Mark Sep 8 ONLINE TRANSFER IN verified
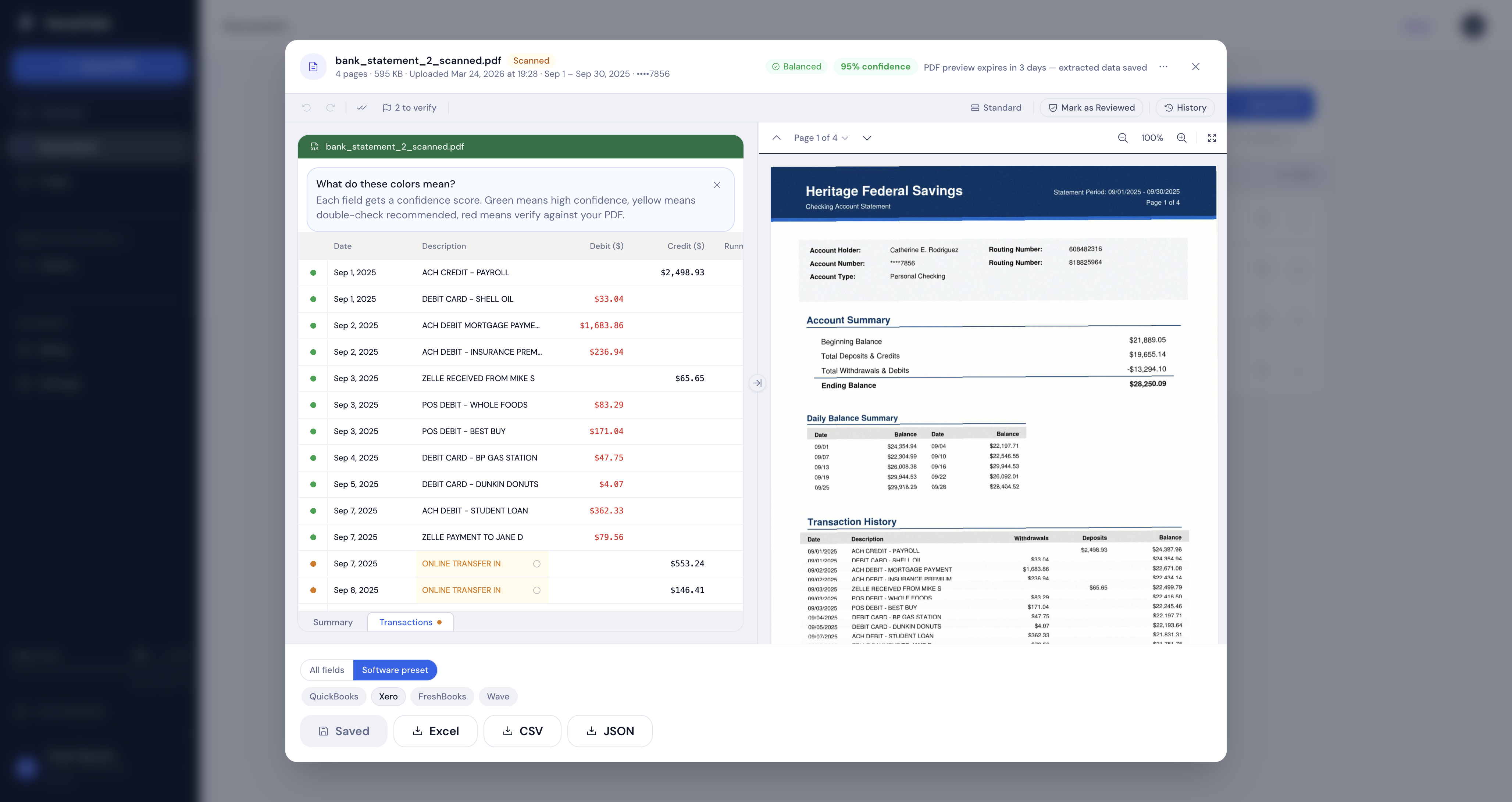This screenshot has width=1512, height=802. click(536, 590)
